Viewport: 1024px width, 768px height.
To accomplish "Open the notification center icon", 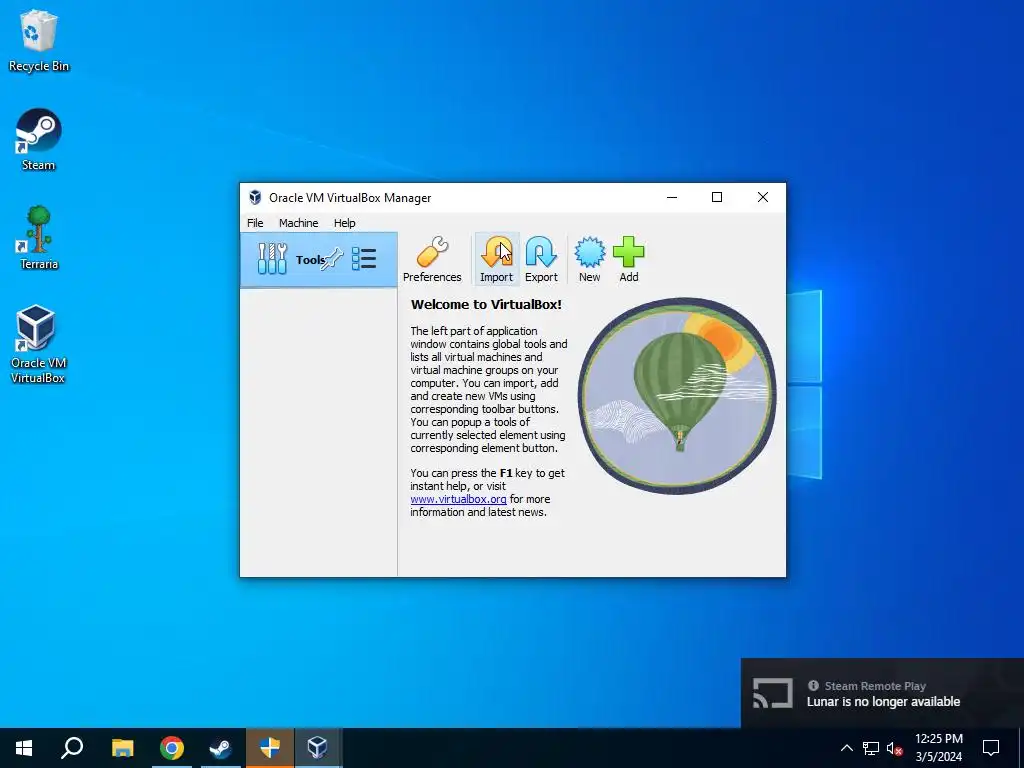I will (991, 748).
